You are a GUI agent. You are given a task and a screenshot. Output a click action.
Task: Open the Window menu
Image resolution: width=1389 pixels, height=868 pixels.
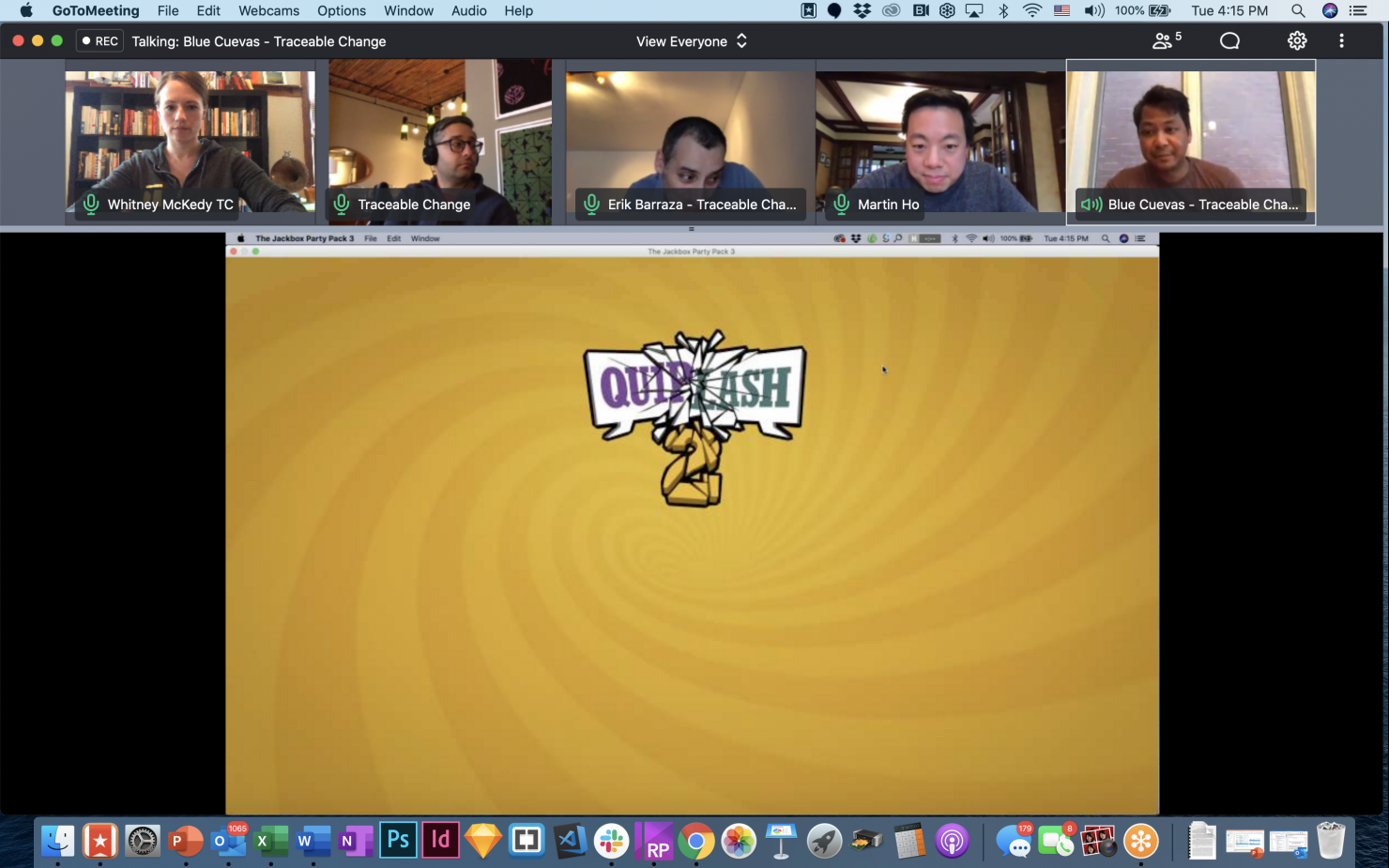pos(408,10)
